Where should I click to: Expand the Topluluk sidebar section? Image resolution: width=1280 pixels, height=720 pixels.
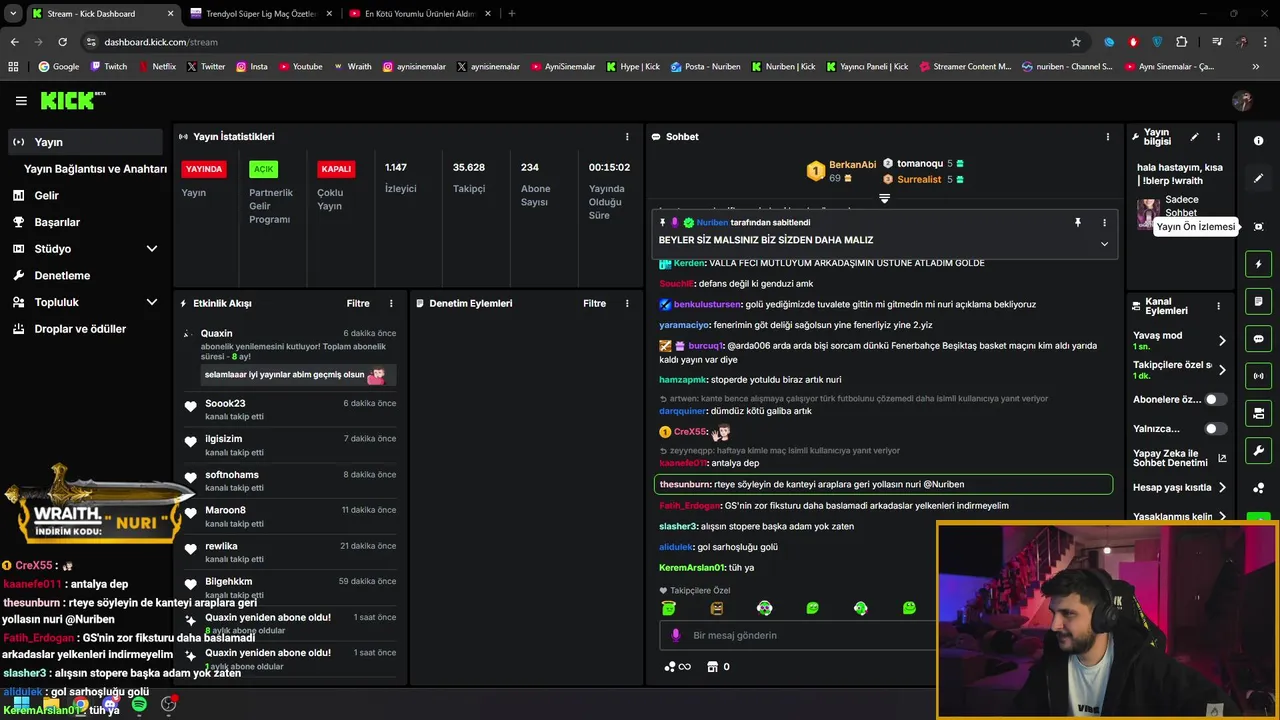point(152,302)
